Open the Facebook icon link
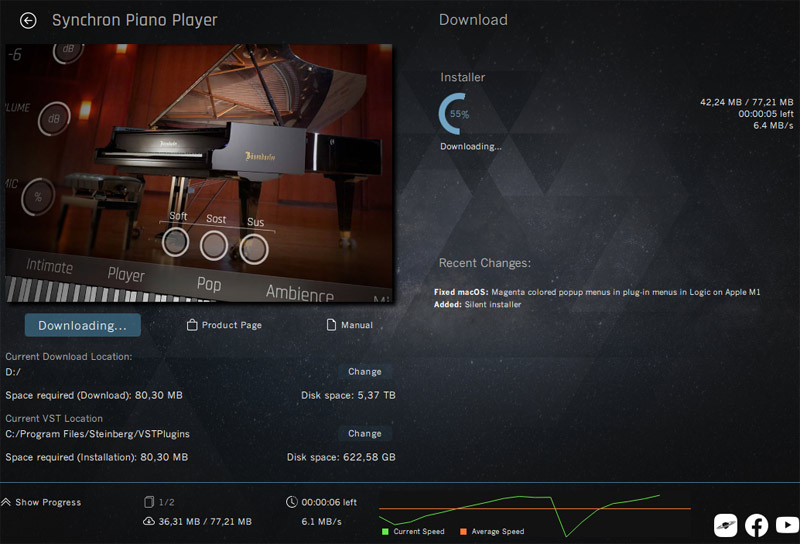 [x=756, y=525]
